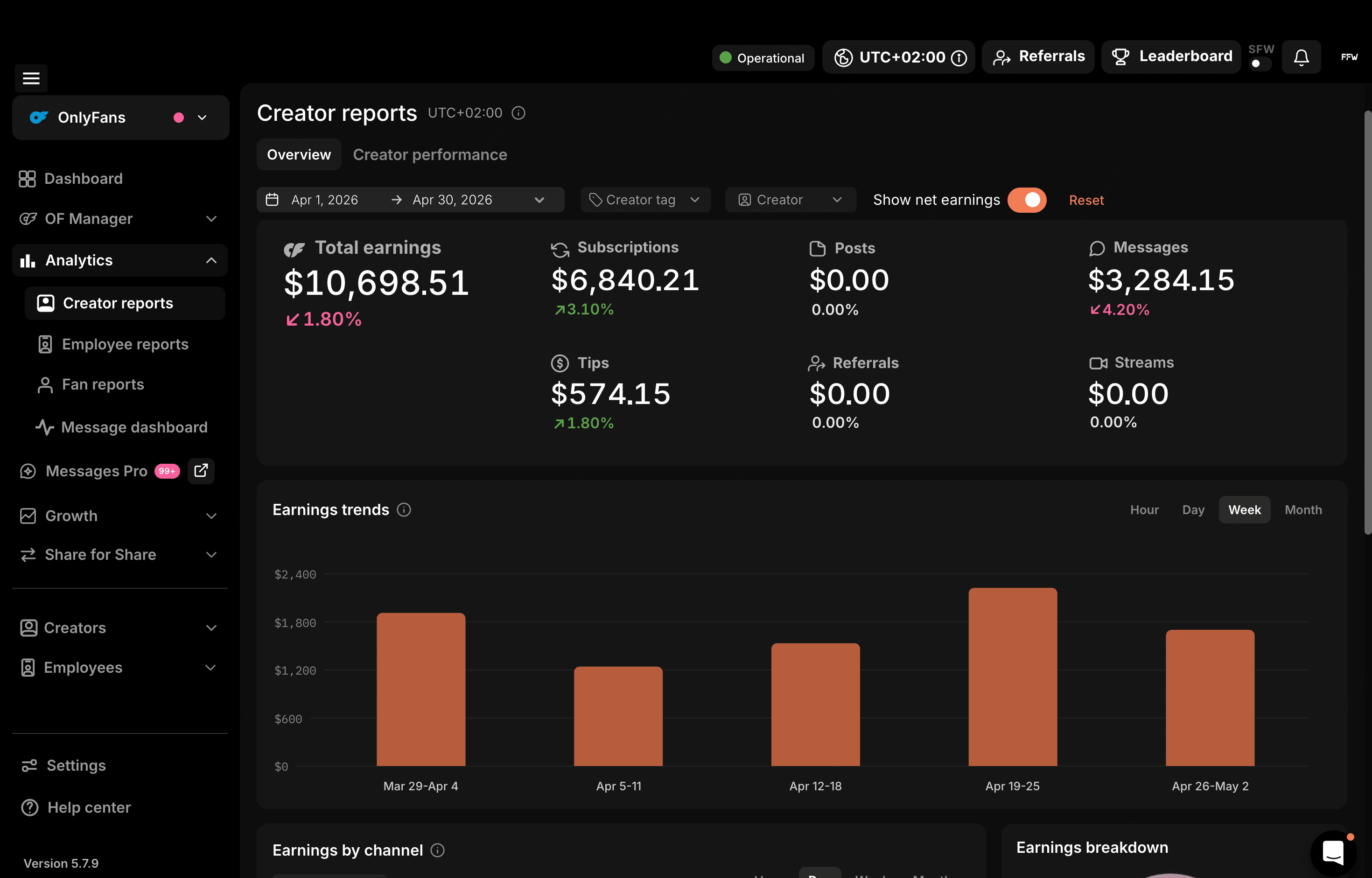Collapse the Analytics section
Screen dimensions: 1372x878
[120, 260]
